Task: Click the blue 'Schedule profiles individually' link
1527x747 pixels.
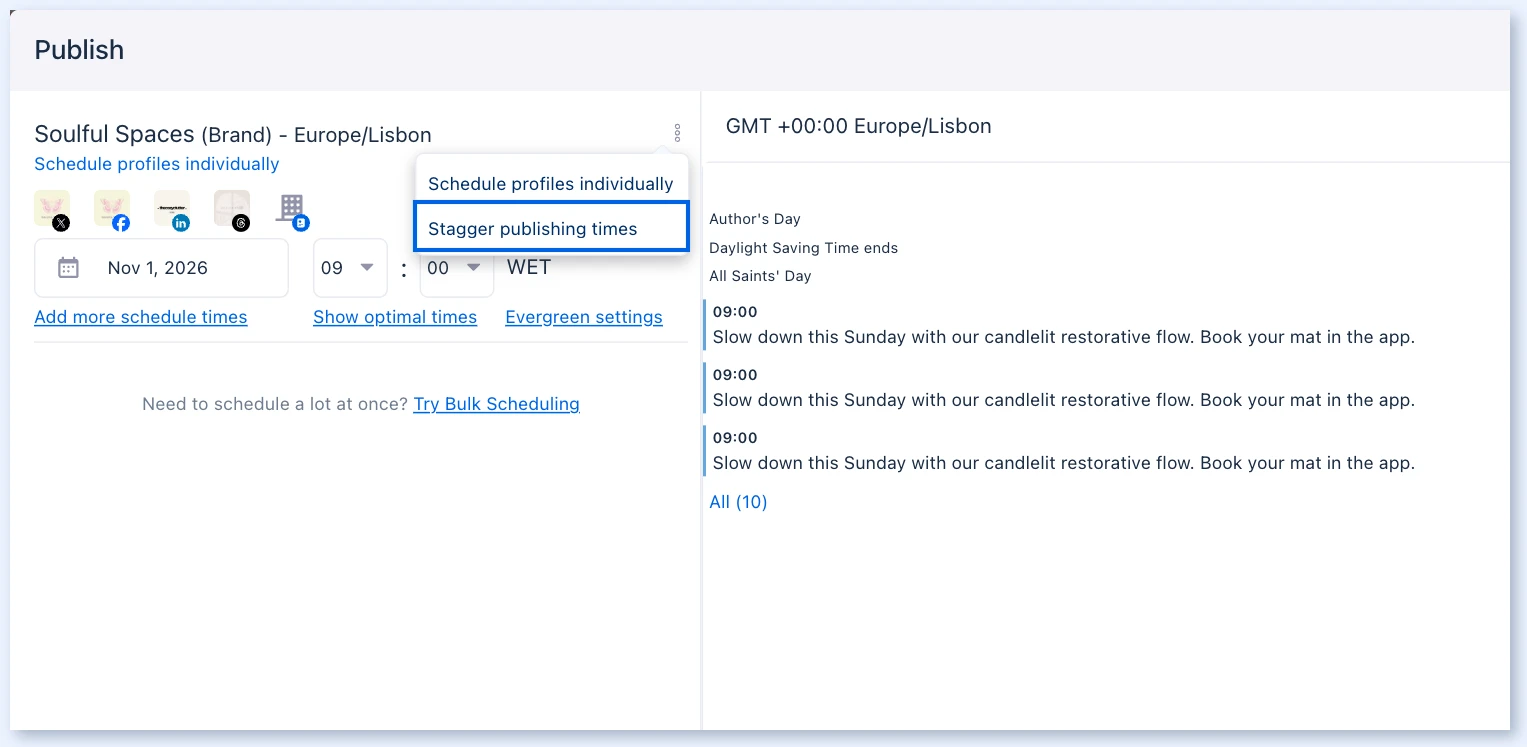Action: 157,164
